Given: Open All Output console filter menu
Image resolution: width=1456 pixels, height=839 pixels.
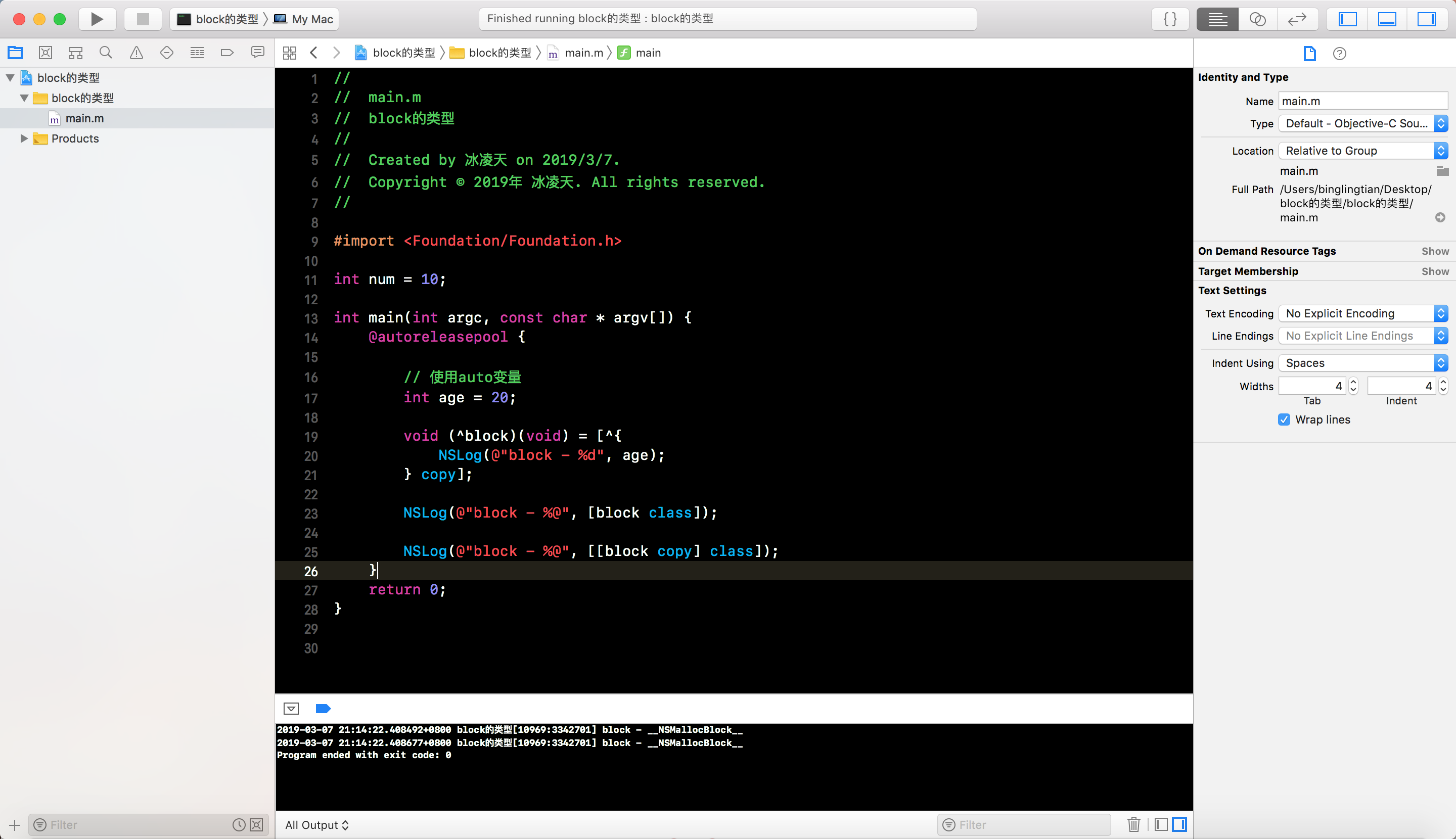Looking at the screenshot, I should (317, 824).
